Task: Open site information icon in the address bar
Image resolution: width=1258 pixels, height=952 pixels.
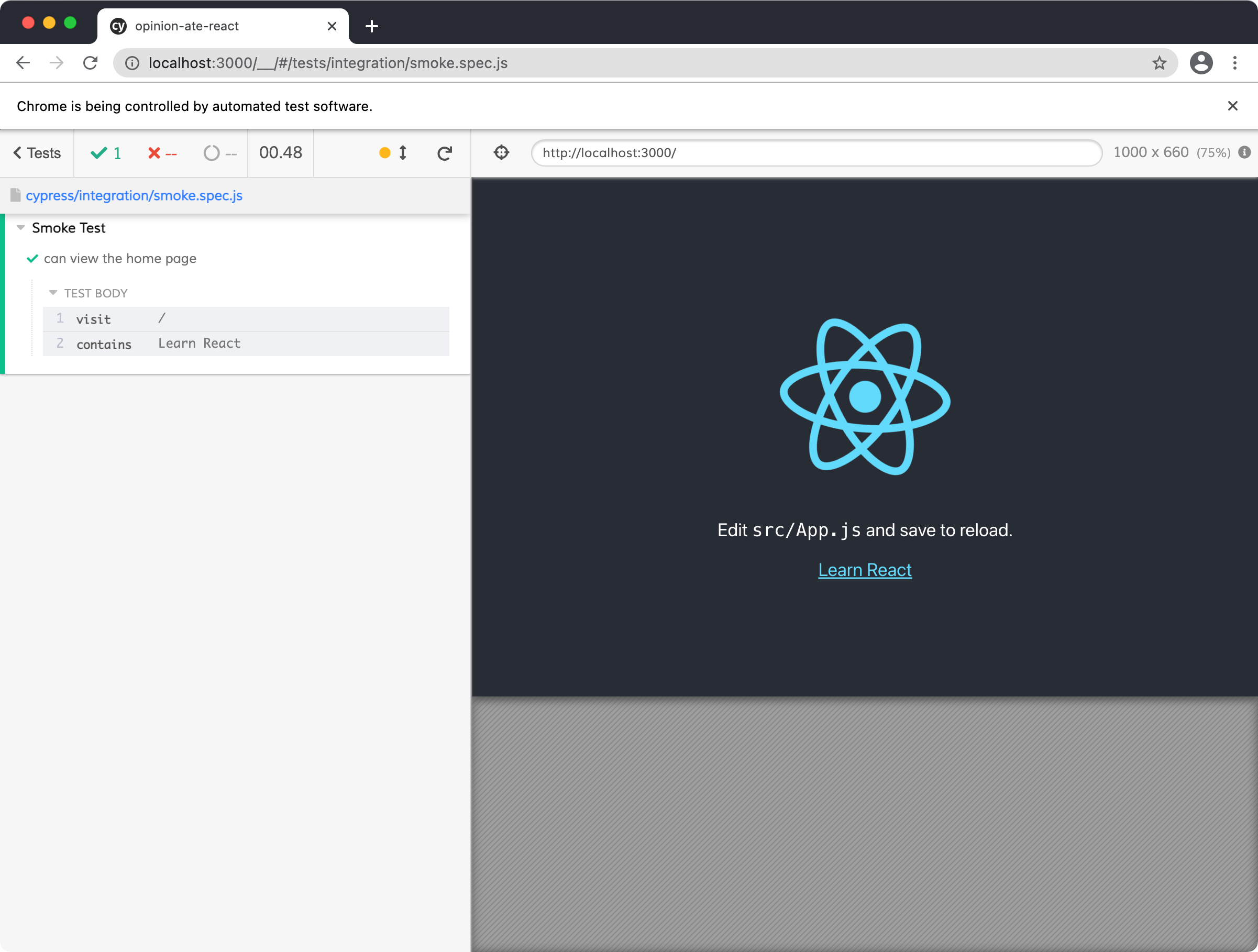Action: coord(132,63)
